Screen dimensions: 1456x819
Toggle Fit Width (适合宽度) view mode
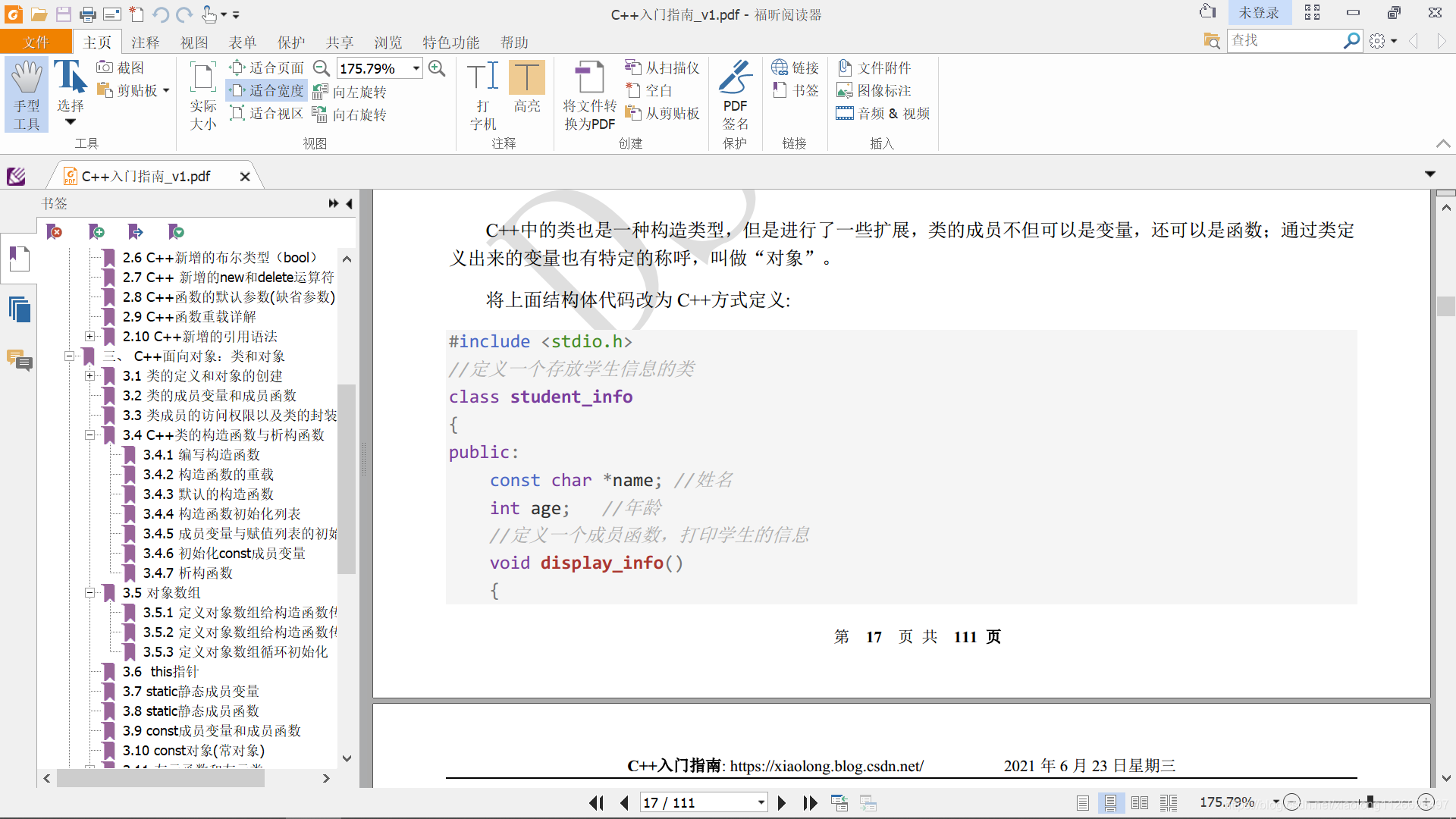(x=267, y=91)
